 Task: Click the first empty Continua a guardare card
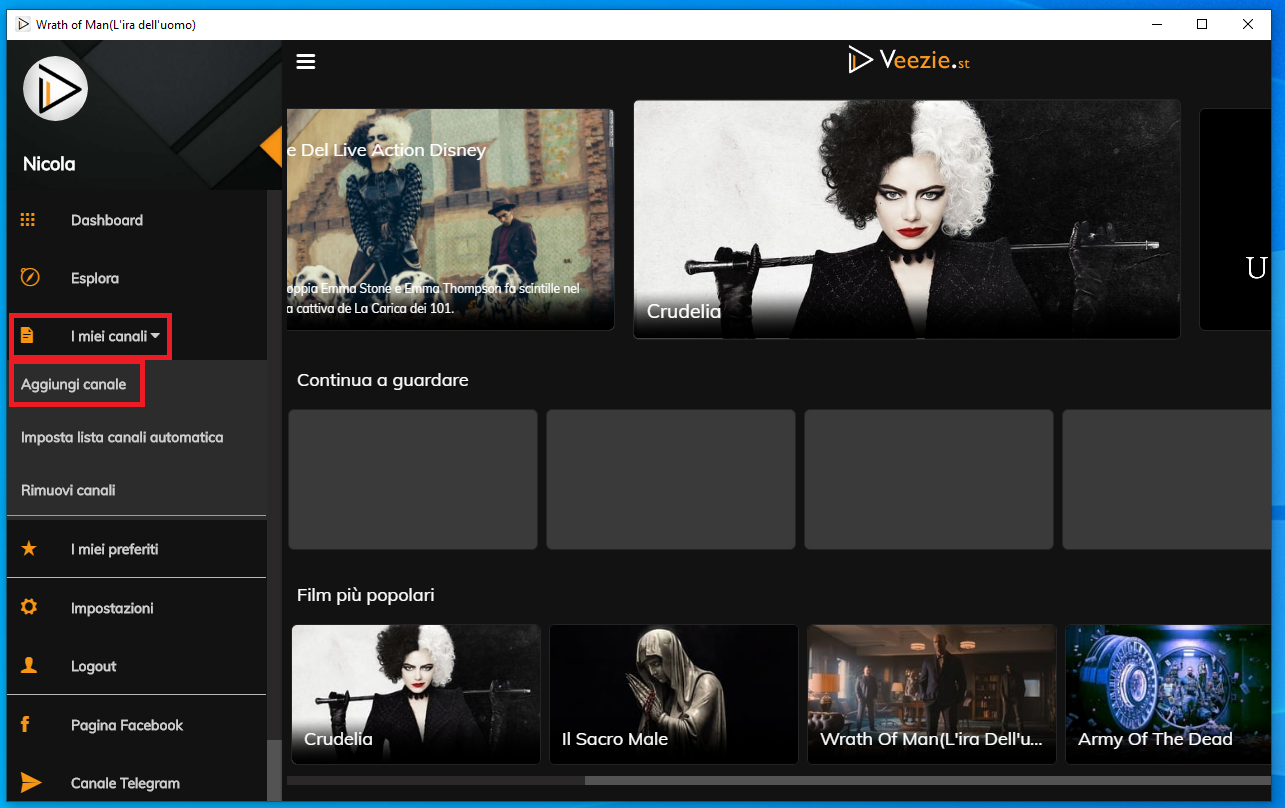[x=413, y=480]
